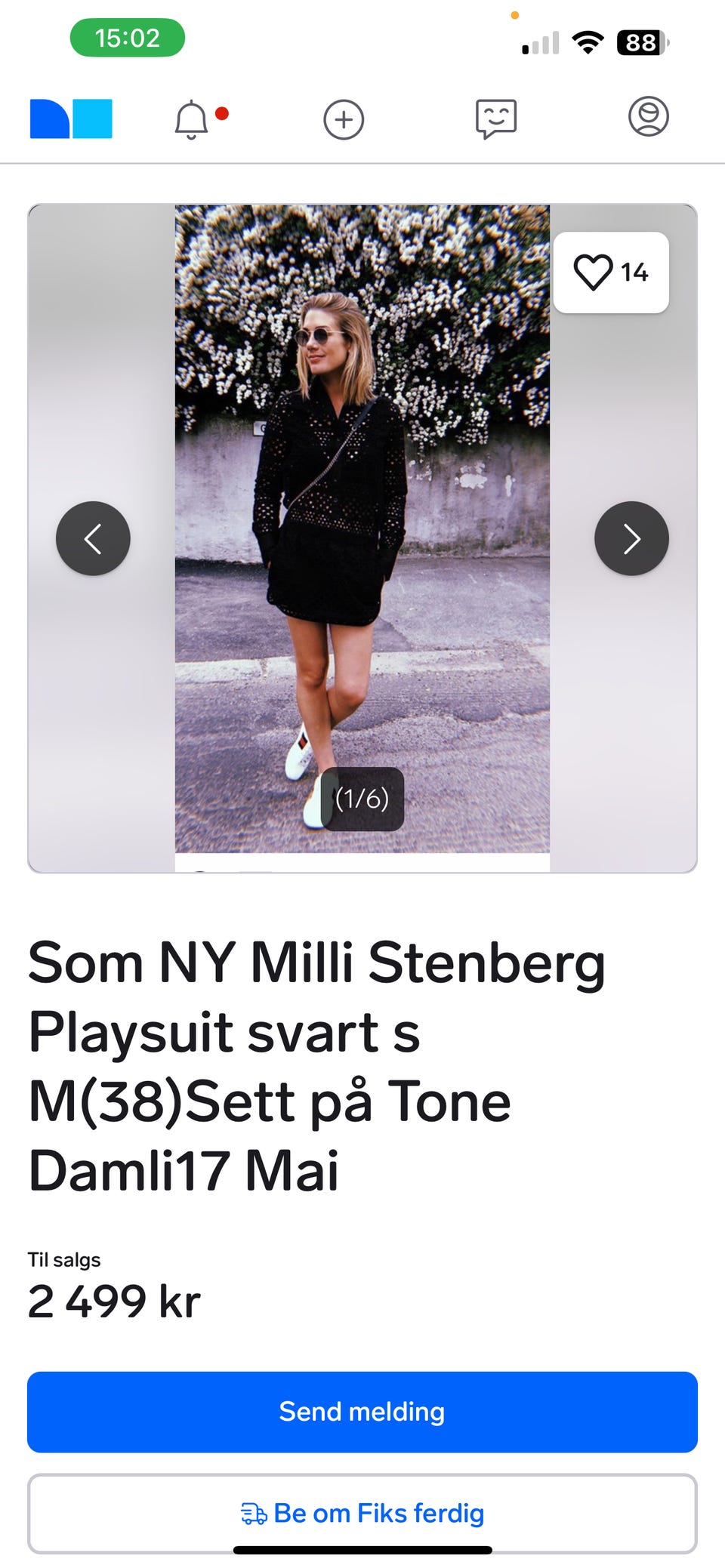Click the delivery truck icon

pos(254,1514)
